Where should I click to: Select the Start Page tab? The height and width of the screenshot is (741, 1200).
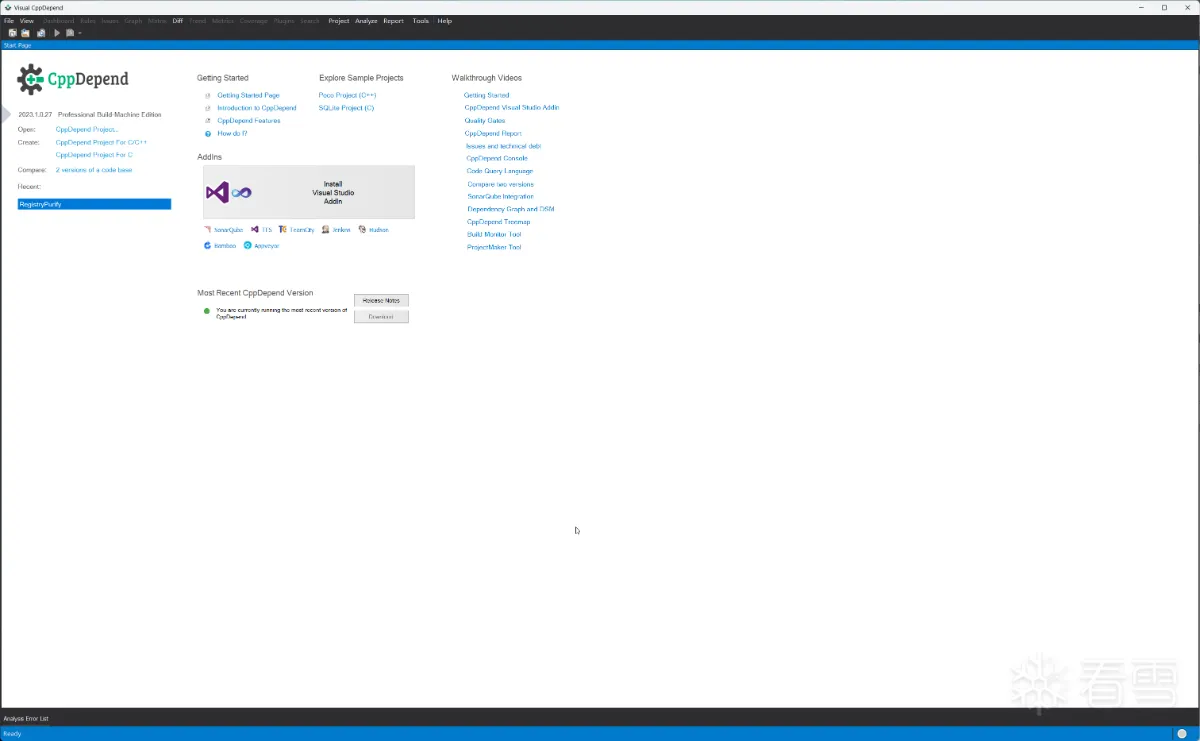pos(17,45)
